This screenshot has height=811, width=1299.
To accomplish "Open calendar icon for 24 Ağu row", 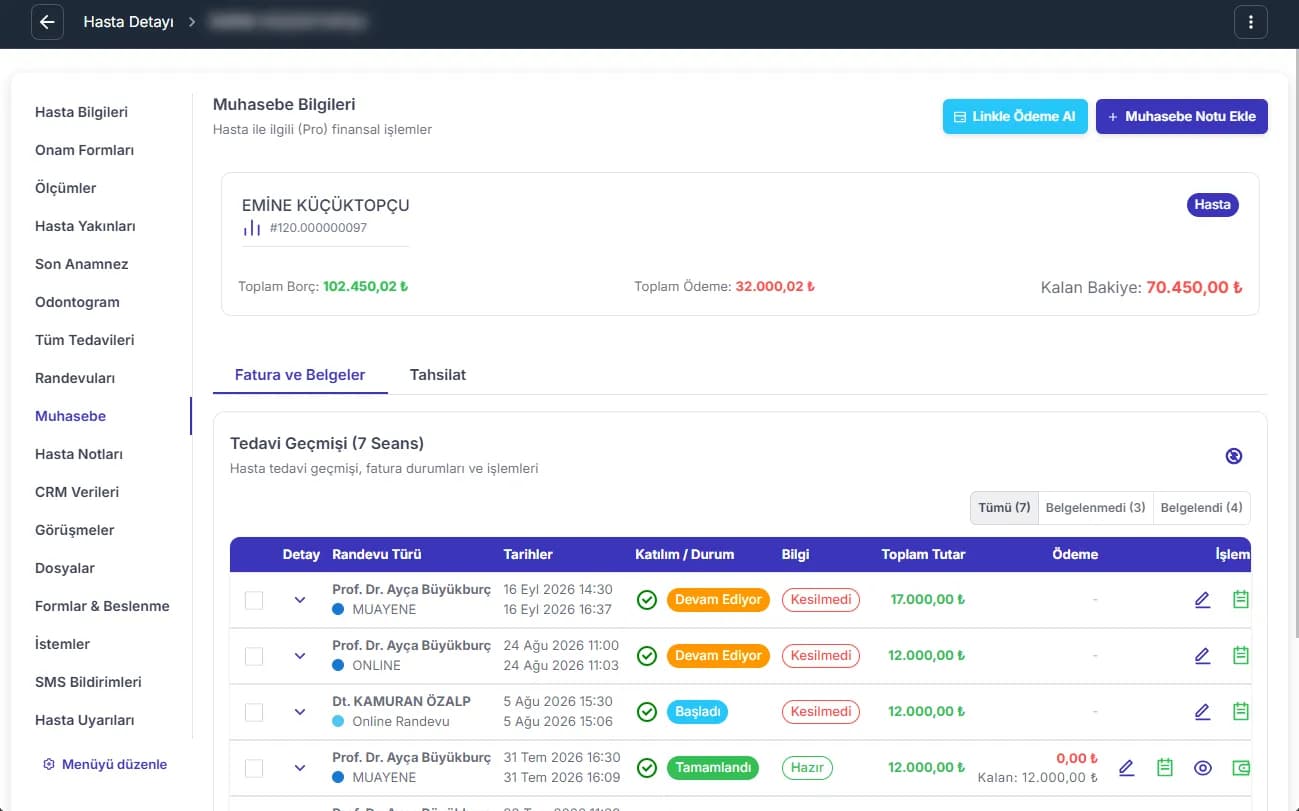I will [x=1241, y=656].
